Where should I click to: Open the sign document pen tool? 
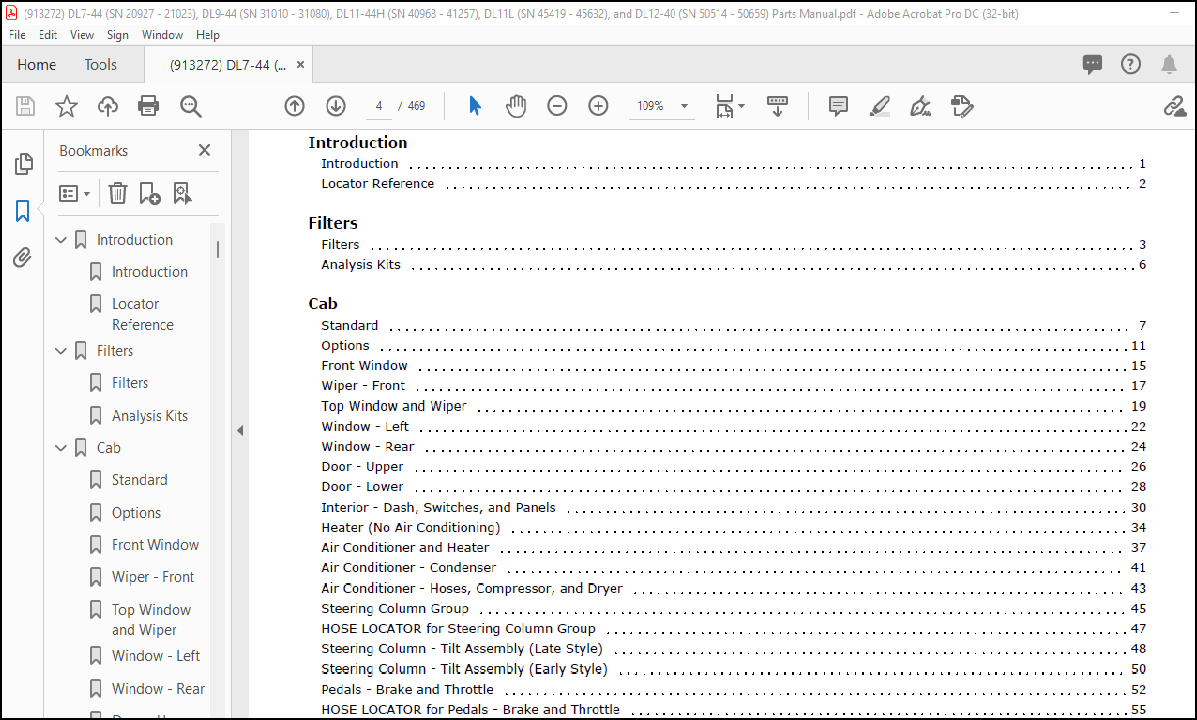pyautogui.click(x=921, y=106)
